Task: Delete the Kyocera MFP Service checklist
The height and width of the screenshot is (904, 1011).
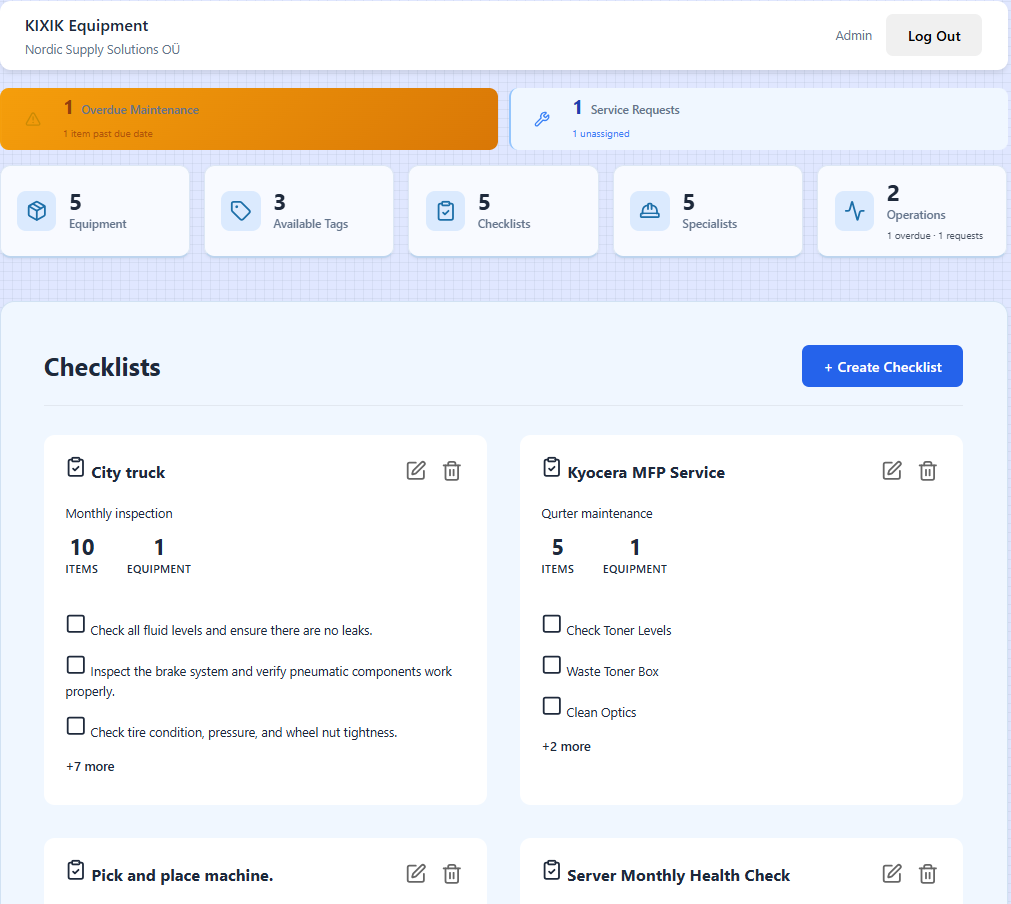Action: 928,470
